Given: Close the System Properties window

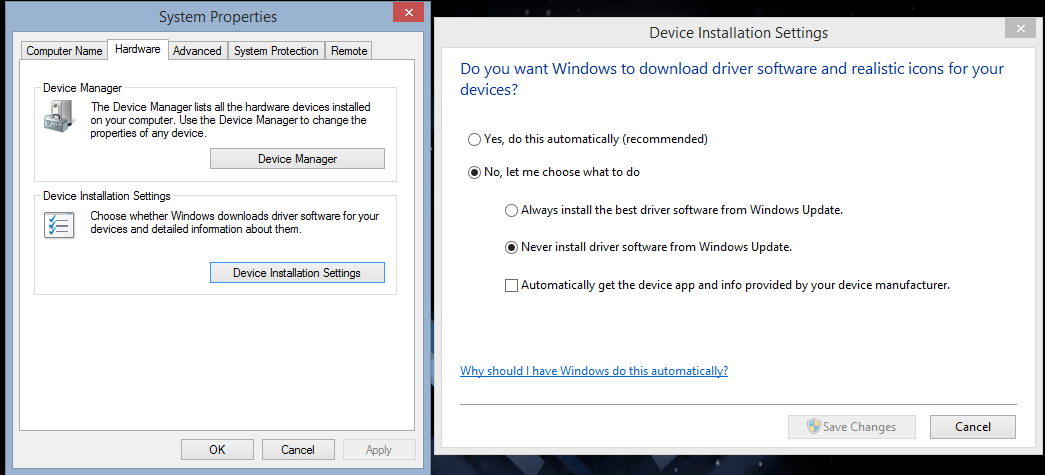Looking at the screenshot, I should click(x=409, y=12).
